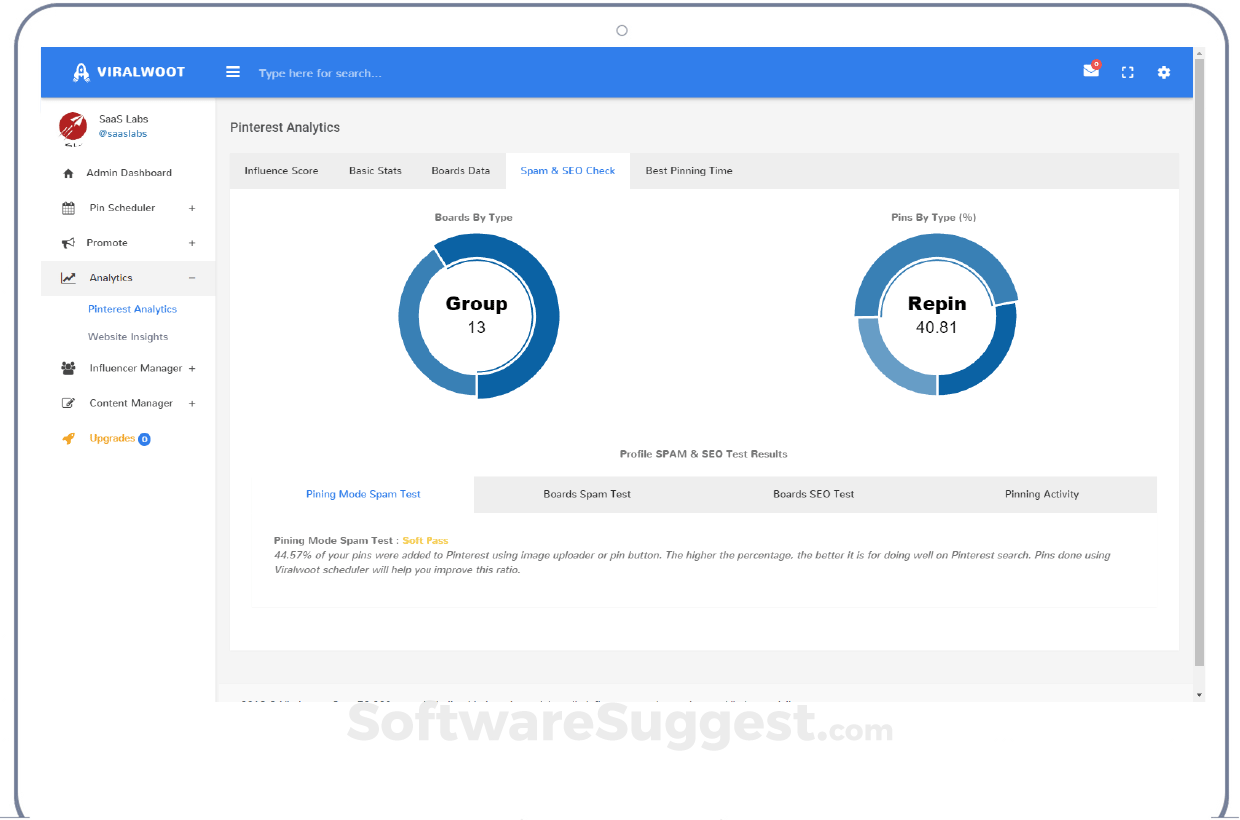1240x820 pixels.
Task: Expand the Influencer Manager menu
Action: click(x=192, y=368)
